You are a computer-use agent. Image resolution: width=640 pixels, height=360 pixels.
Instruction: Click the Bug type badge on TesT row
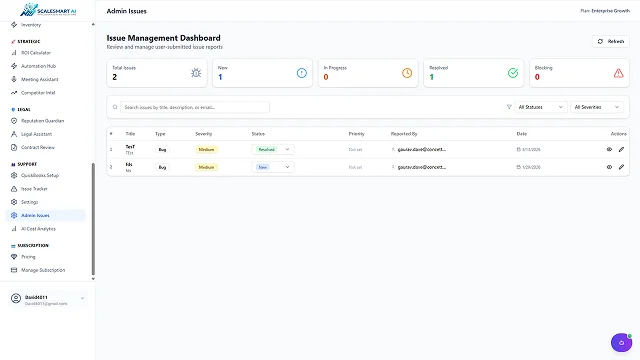pyautogui.click(x=162, y=149)
